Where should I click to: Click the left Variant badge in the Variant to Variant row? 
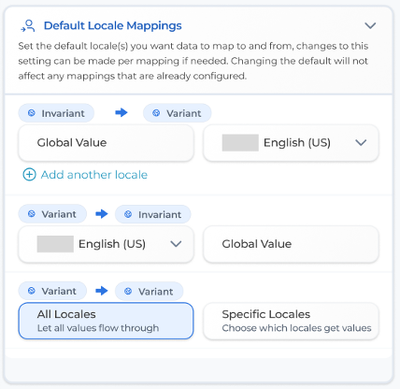click(53, 291)
